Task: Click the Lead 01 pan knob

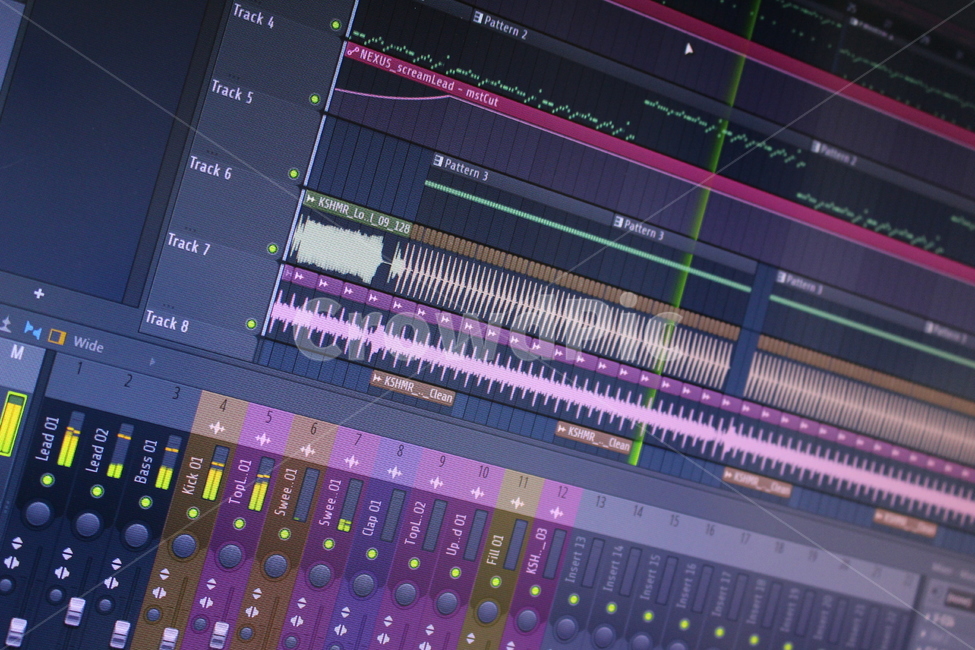Action: [38, 513]
